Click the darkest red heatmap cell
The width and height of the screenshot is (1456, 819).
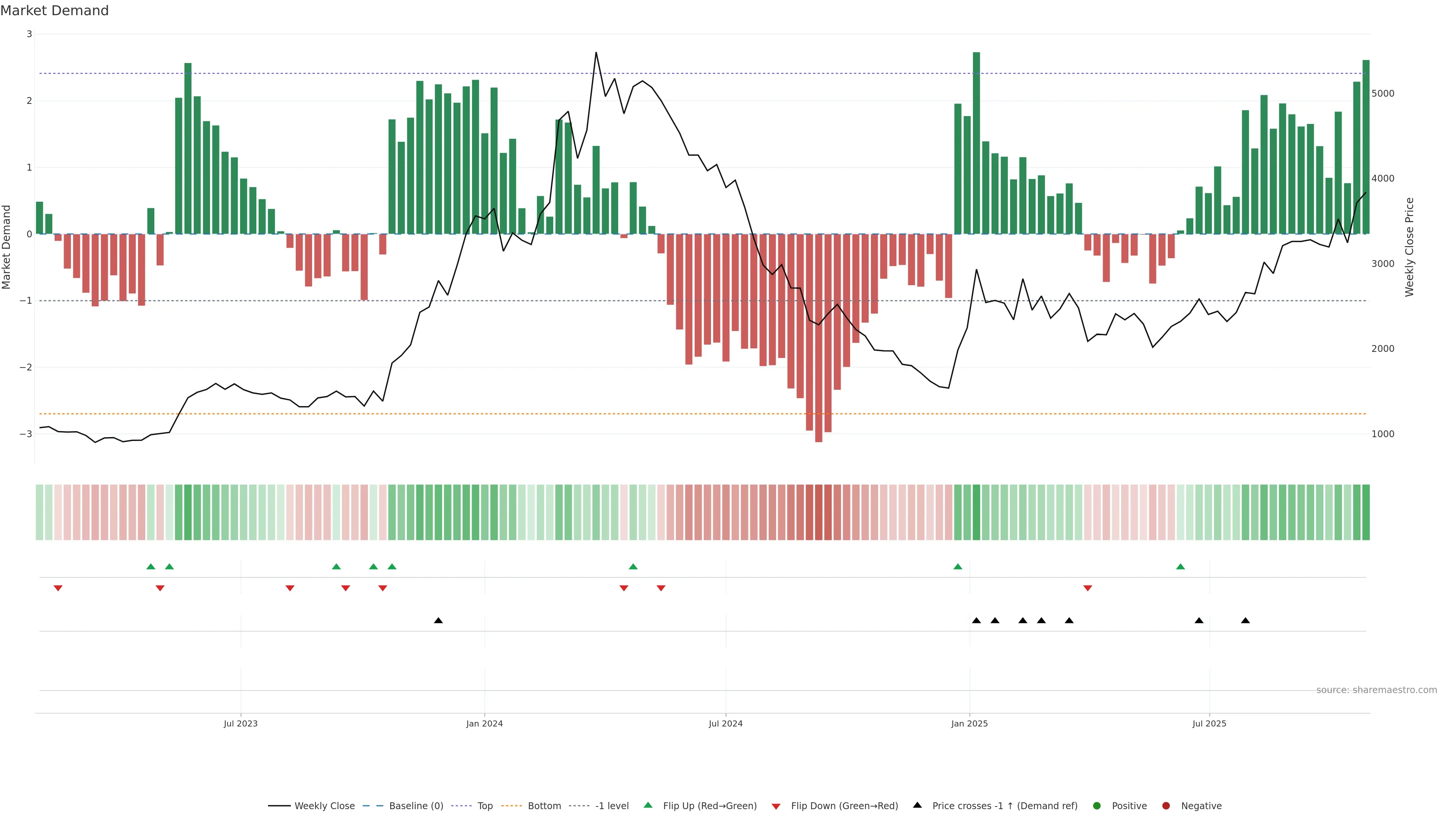(819, 512)
